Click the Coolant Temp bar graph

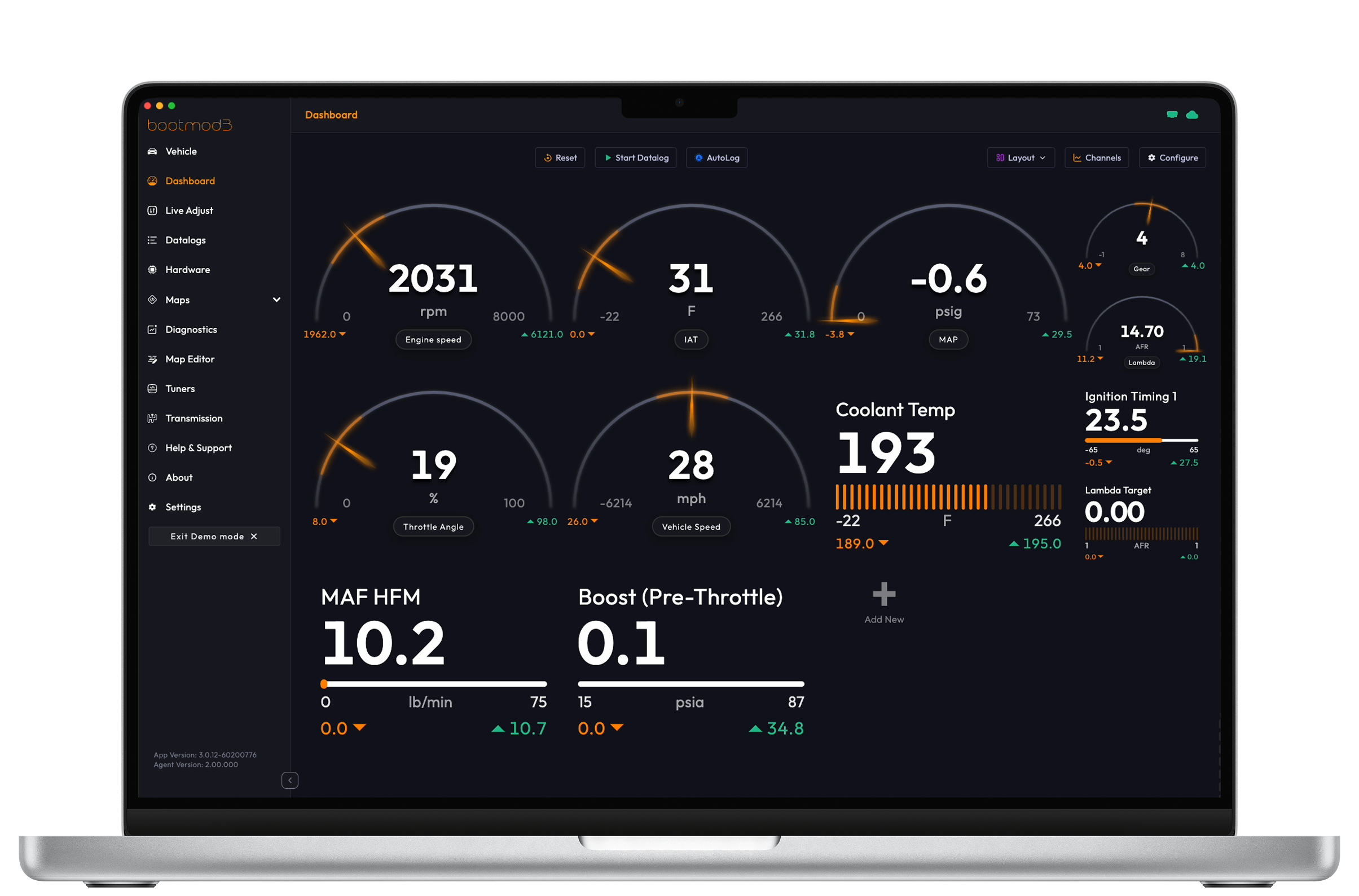(949, 497)
